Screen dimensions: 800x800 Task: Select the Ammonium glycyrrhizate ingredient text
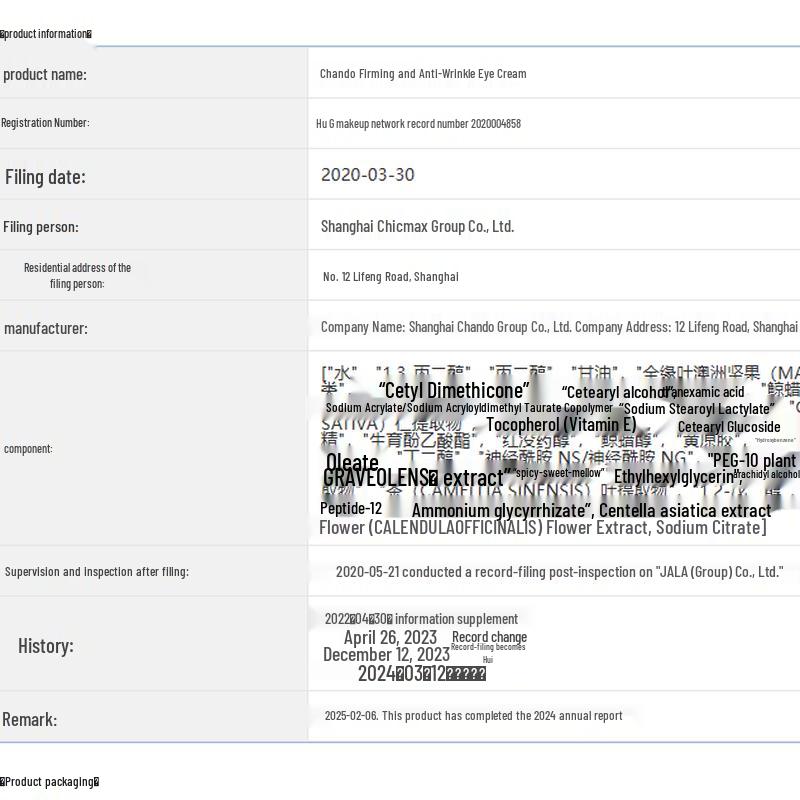pyautogui.click(x=502, y=511)
